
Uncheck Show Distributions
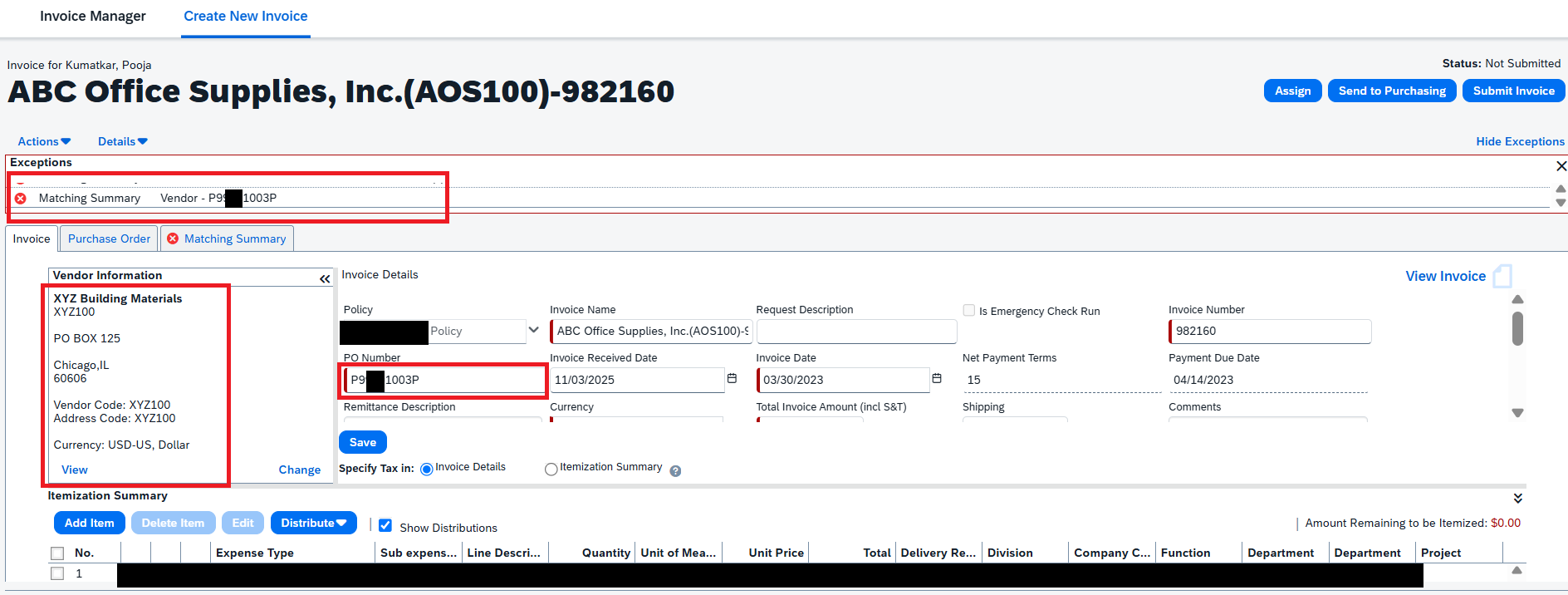pos(385,525)
